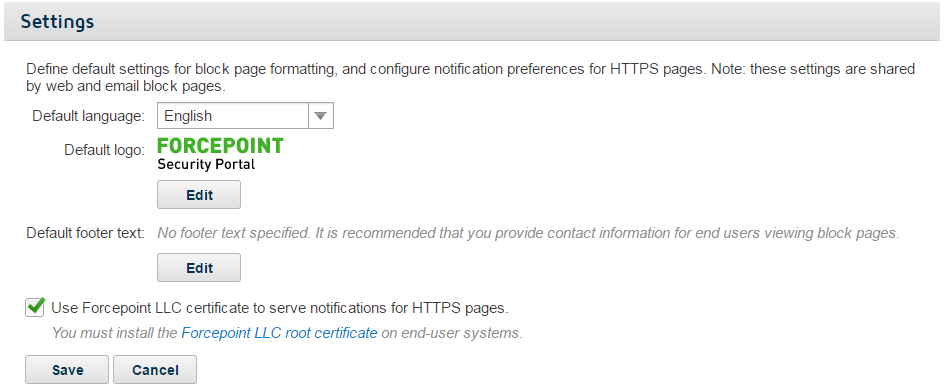This screenshot has width=944, height=390.
Task: Edit the default logo
Action: (x=199, y=195)
